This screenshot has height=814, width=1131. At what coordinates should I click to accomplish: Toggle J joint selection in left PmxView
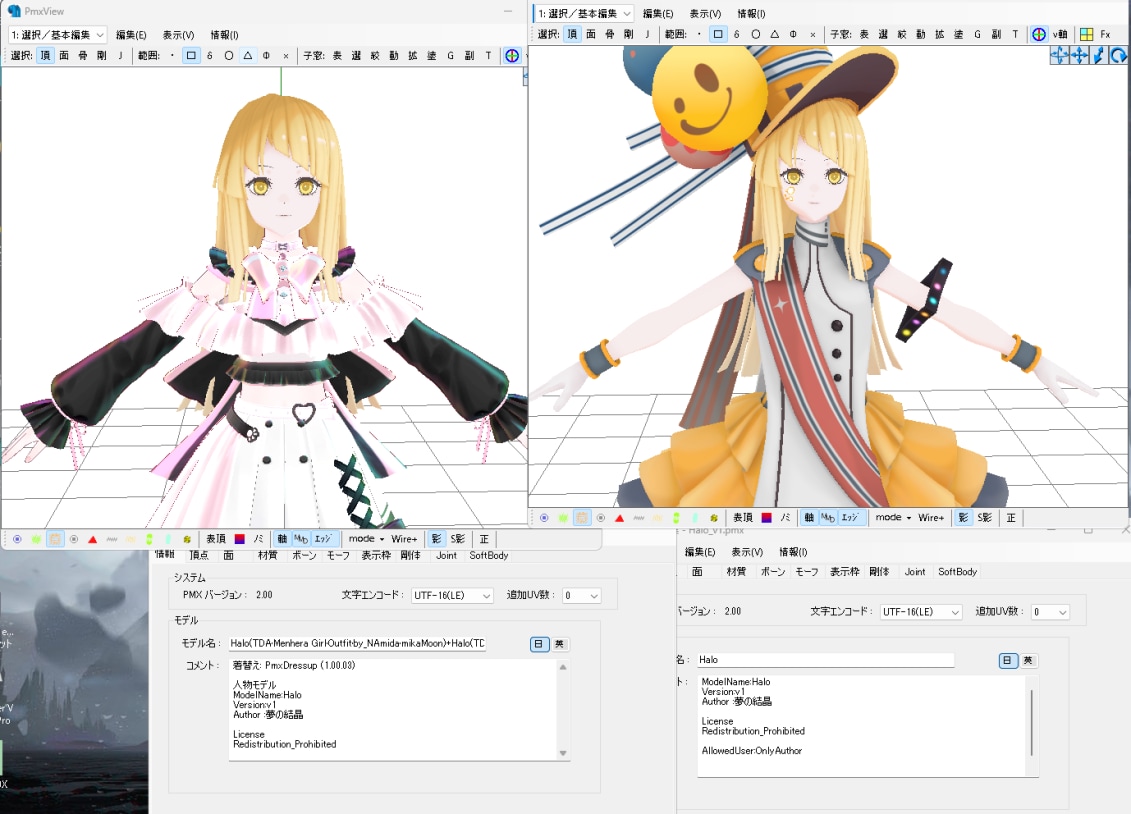[120, 56]
